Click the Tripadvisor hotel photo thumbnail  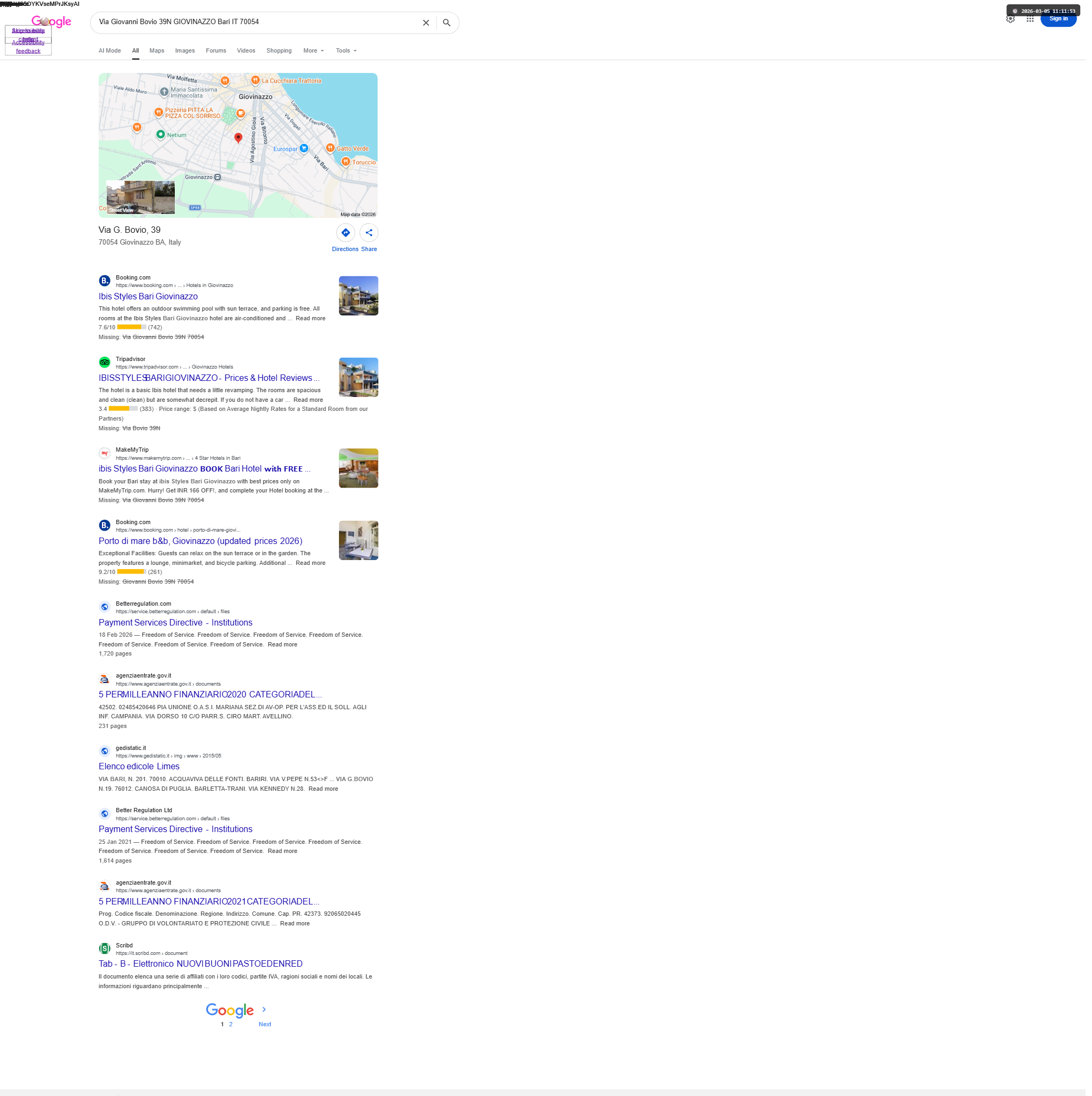[361, 379]
